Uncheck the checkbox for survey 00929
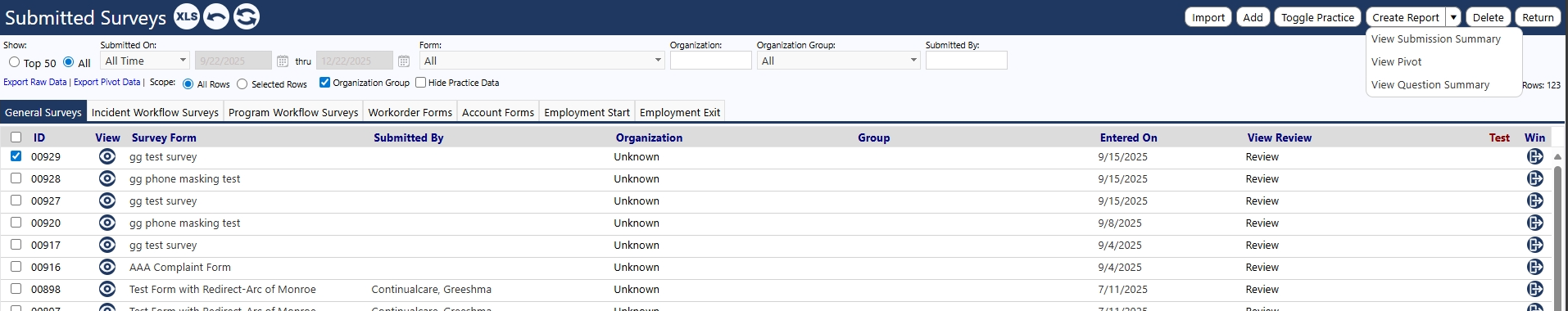This screenshot has height=311, width=1568. [16, 155]
